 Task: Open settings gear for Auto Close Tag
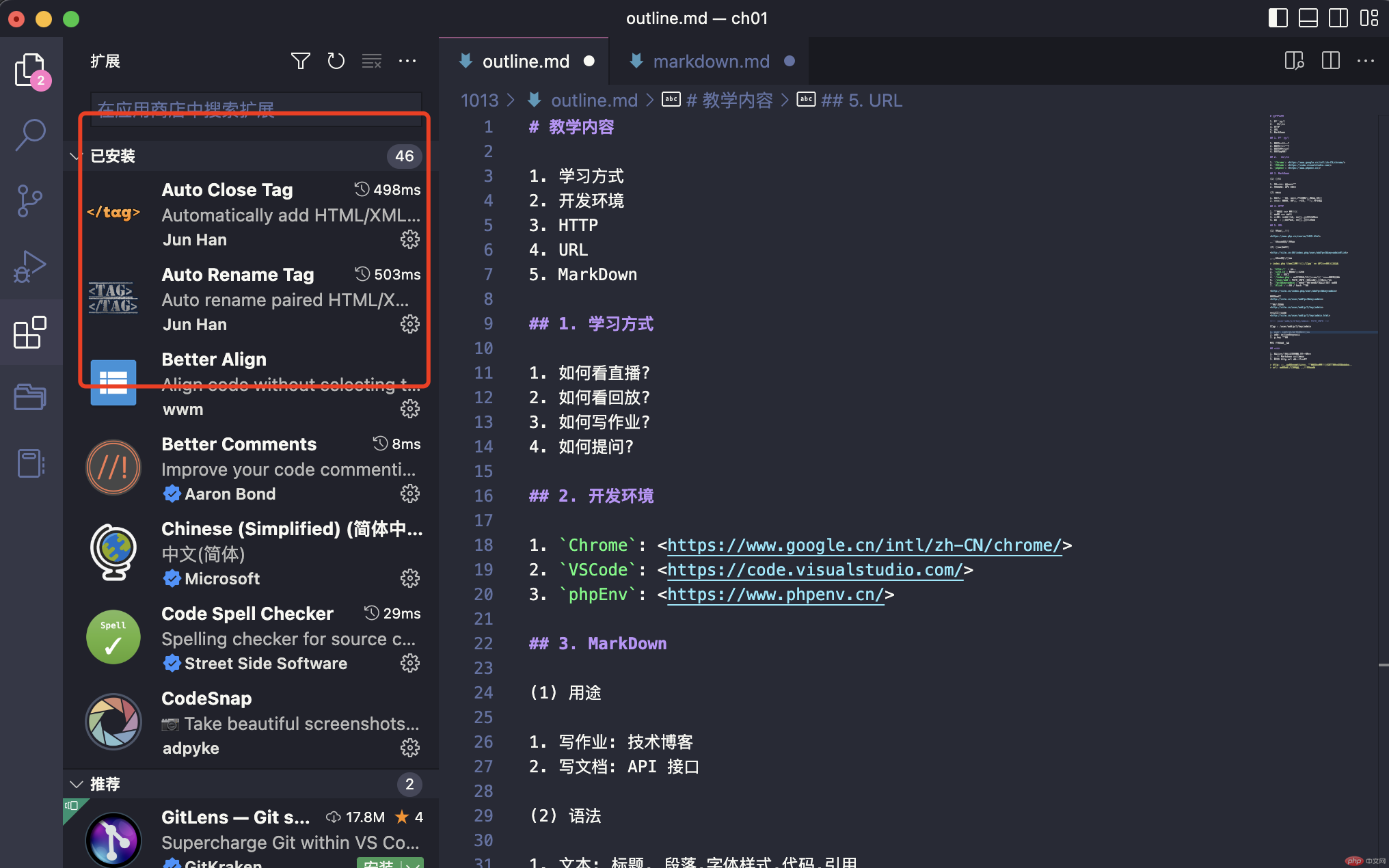410,239
